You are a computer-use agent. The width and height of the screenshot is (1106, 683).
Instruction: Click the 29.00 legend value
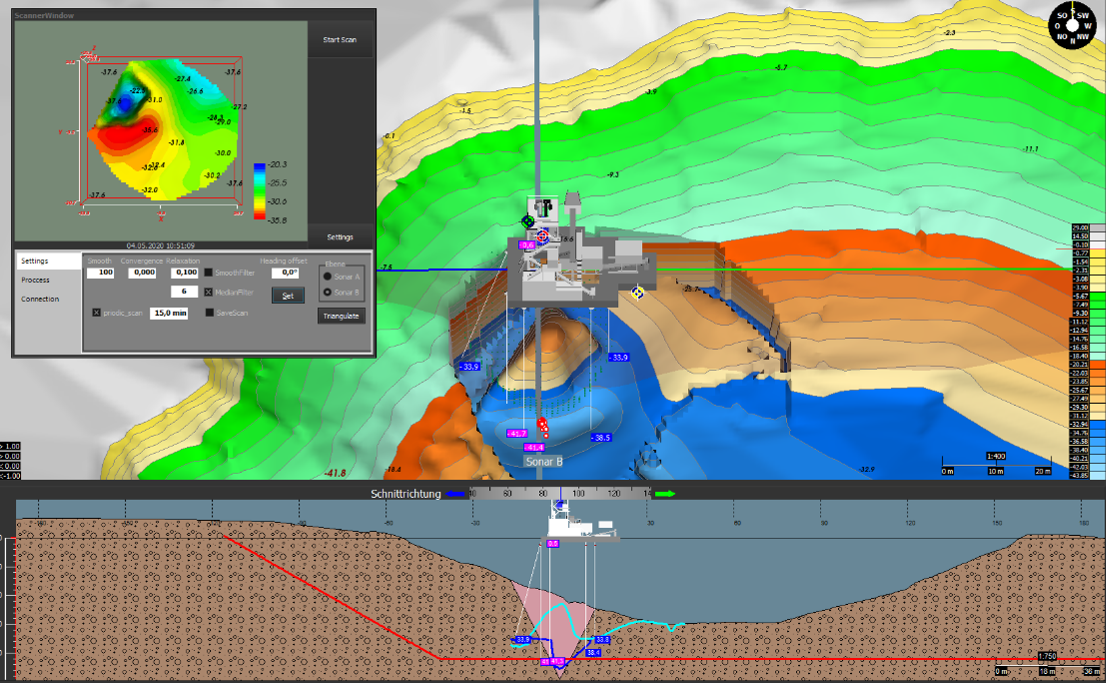[x=1080, y=228]
